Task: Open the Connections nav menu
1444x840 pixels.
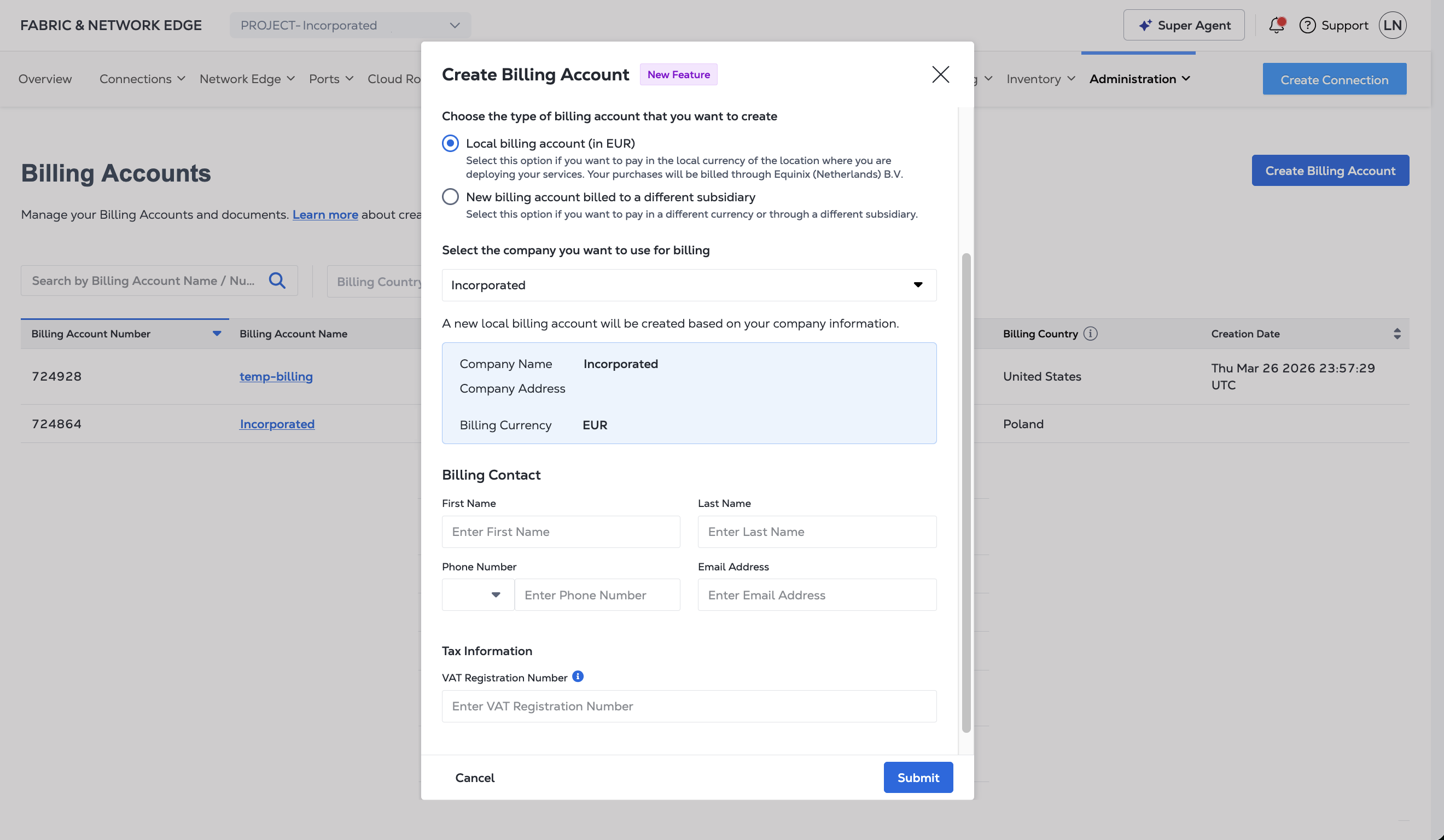Action: coord(142,79)
